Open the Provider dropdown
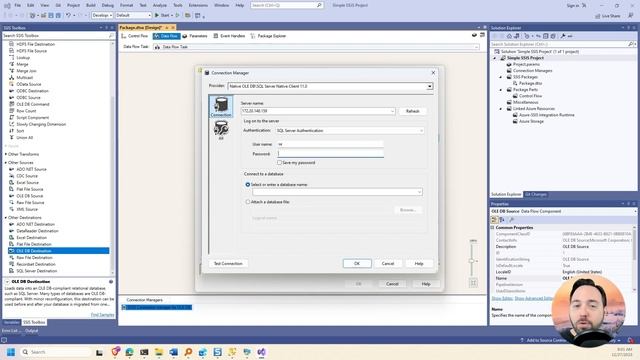This screenshot has width=640, height=360. pyautogui.click(x=429, y=86)
